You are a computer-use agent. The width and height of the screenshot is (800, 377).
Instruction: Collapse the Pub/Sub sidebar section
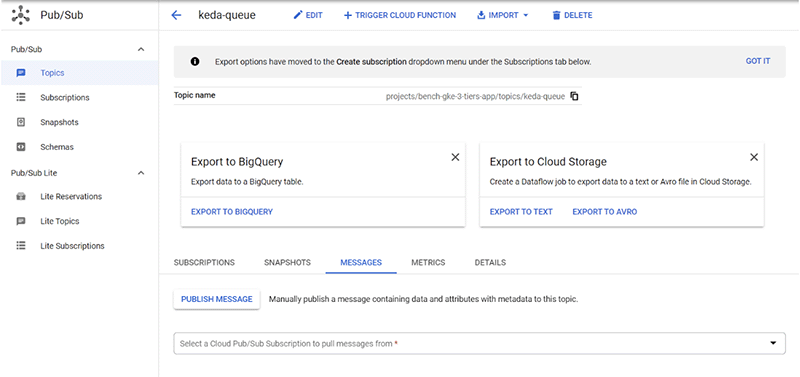pos(141,49)
